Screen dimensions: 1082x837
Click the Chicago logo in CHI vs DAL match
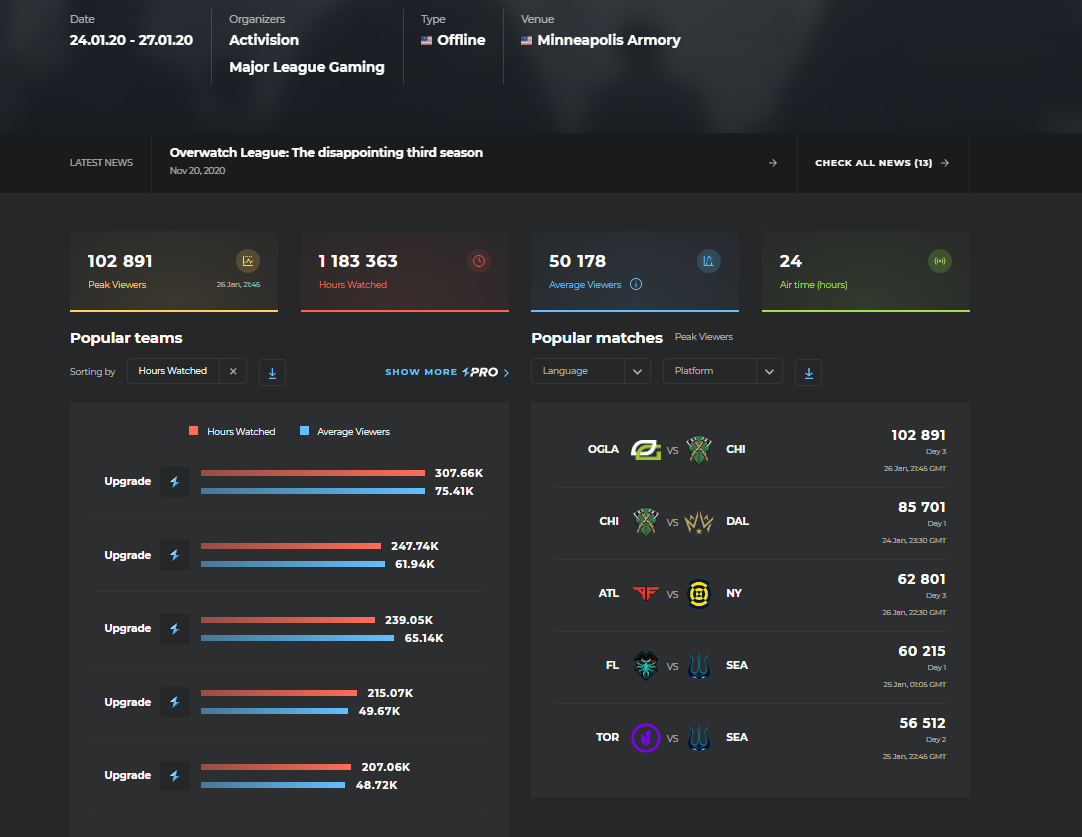[646, 522]
